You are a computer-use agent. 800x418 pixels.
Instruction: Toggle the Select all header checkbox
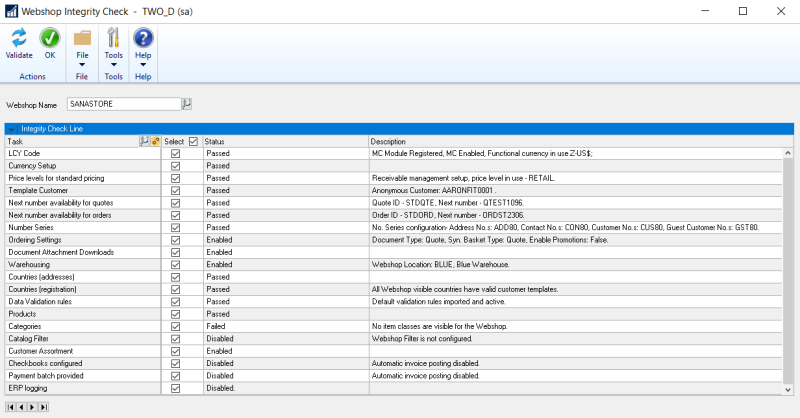(x=193, y=141)
